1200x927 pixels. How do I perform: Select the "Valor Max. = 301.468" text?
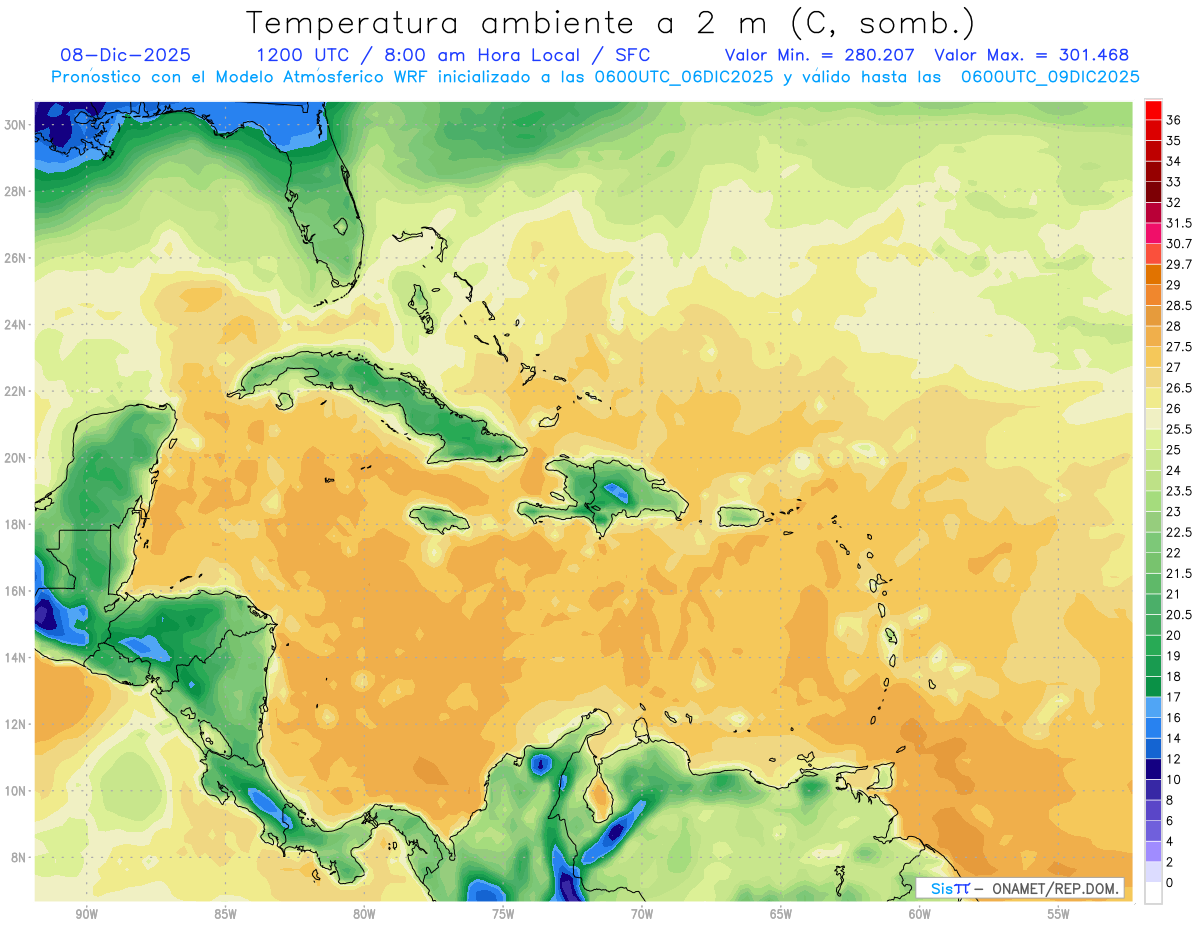pos(1032,55)
